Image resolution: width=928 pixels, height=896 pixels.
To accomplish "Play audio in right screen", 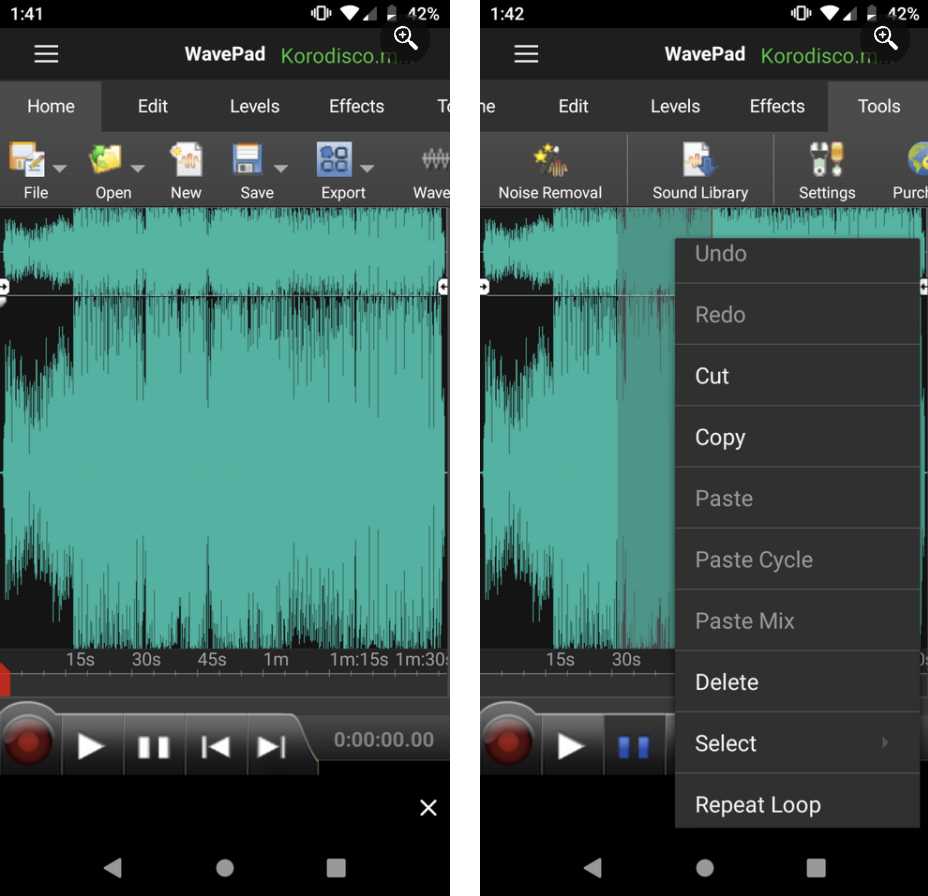I will click(571, 746).
